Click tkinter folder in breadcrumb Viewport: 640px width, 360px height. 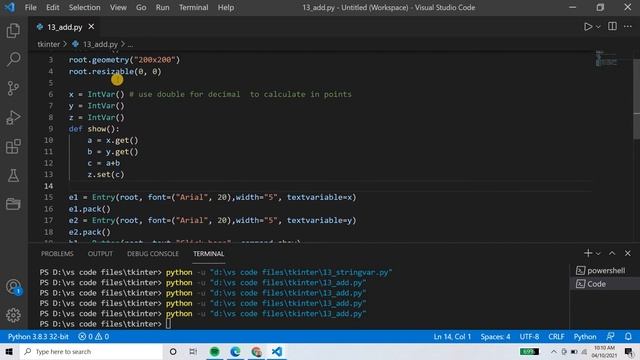pos(49,44)
